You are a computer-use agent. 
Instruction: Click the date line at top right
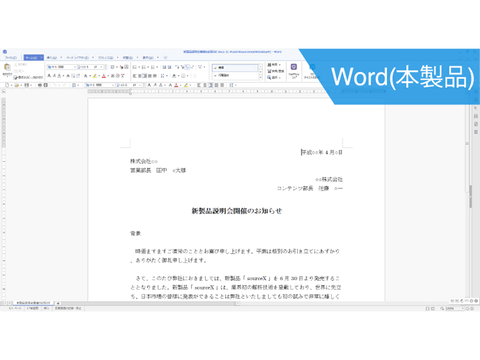pos(322,152)
